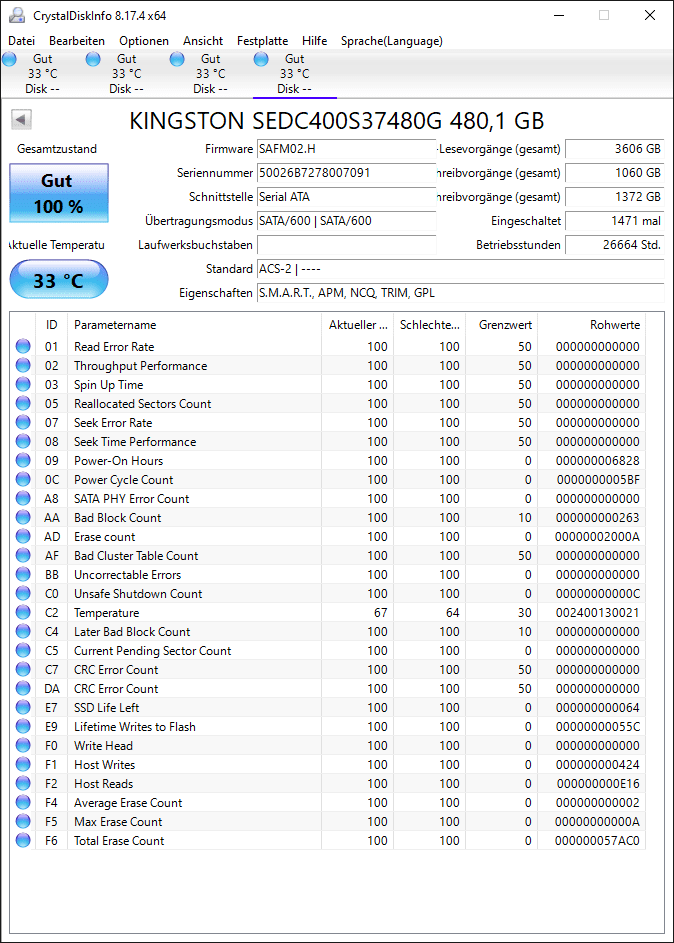Open the Ansicht menu
674x943 pixels.
coord(203,41)
